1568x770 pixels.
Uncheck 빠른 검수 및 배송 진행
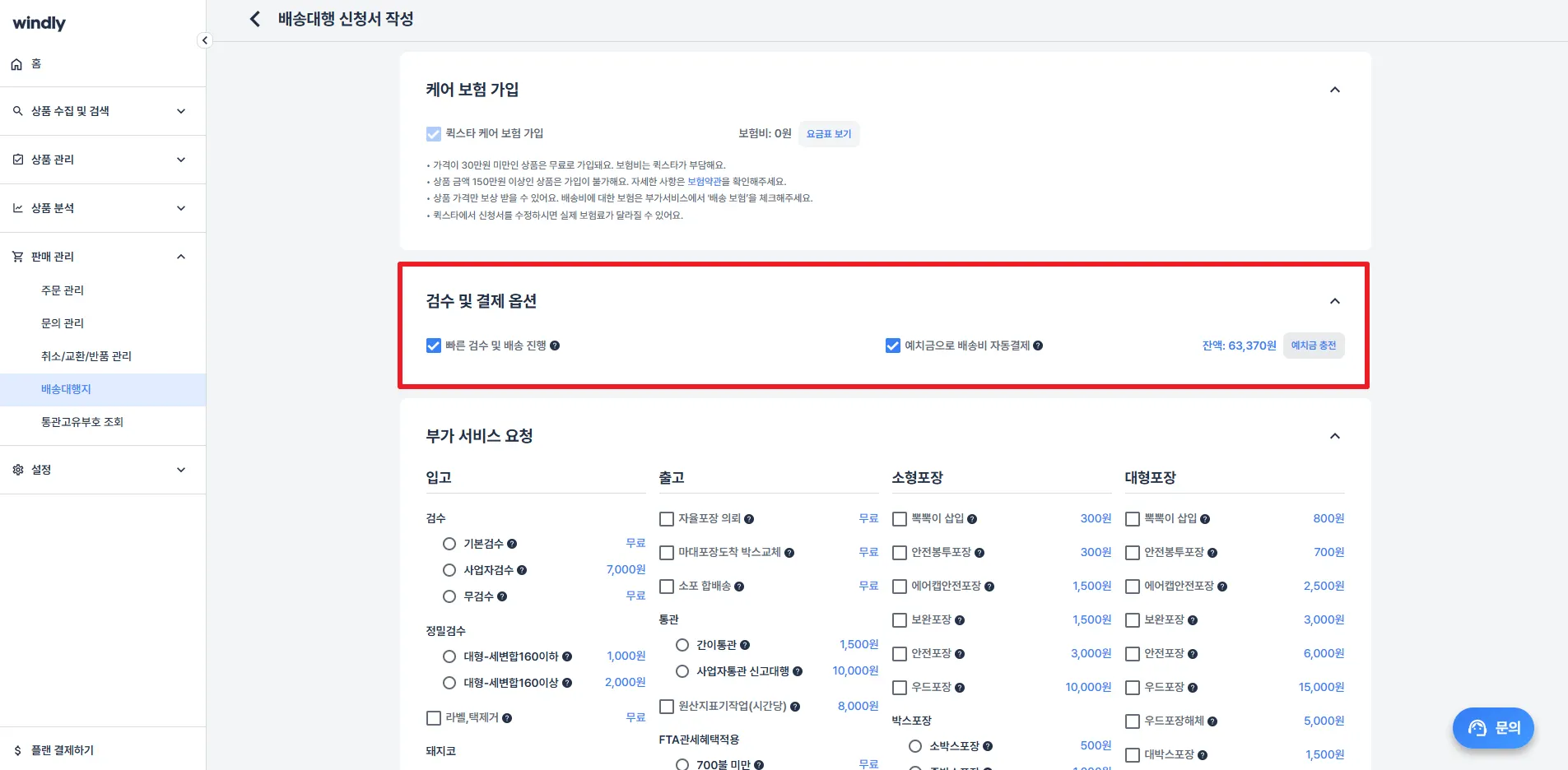pyautogui.click(x=434, y=346)
